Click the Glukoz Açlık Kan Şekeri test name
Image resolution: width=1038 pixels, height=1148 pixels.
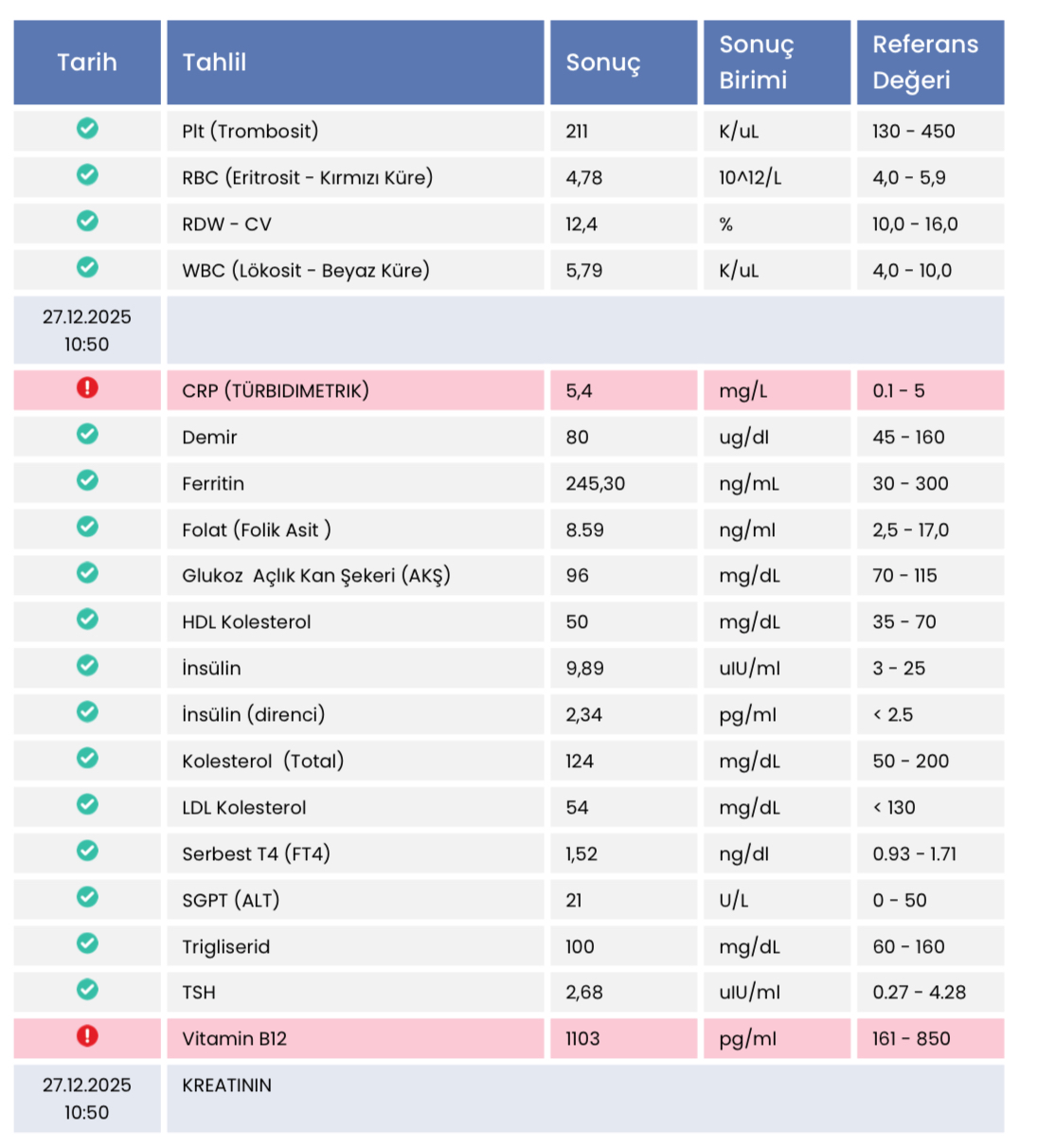[x=315, y=576]
